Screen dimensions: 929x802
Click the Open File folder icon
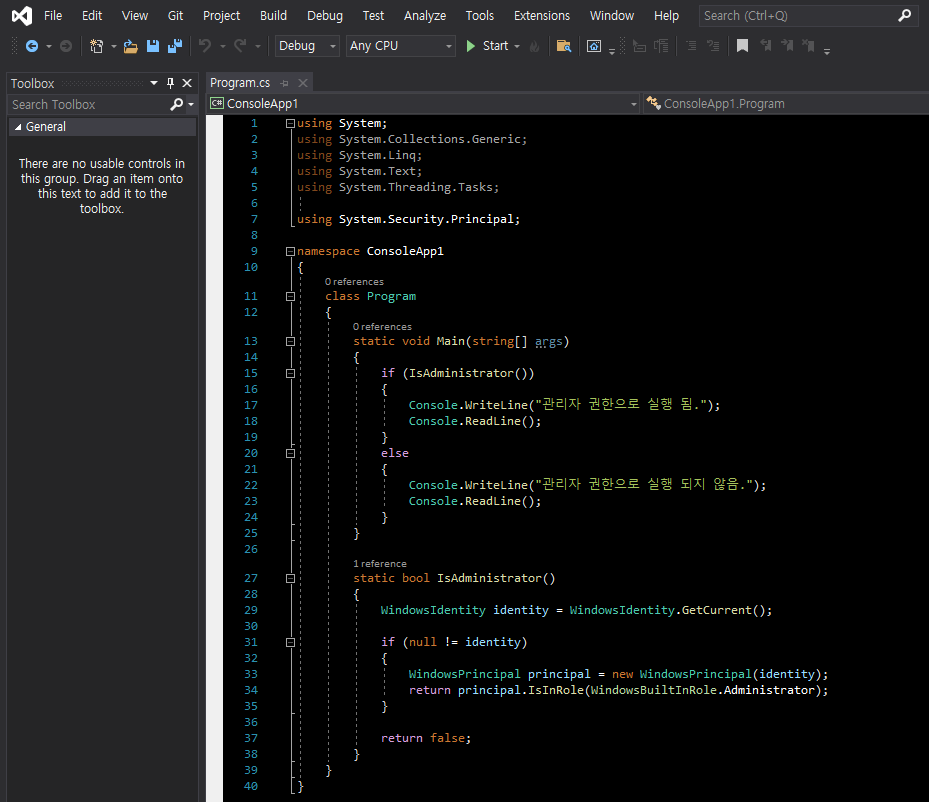[130, 46]
